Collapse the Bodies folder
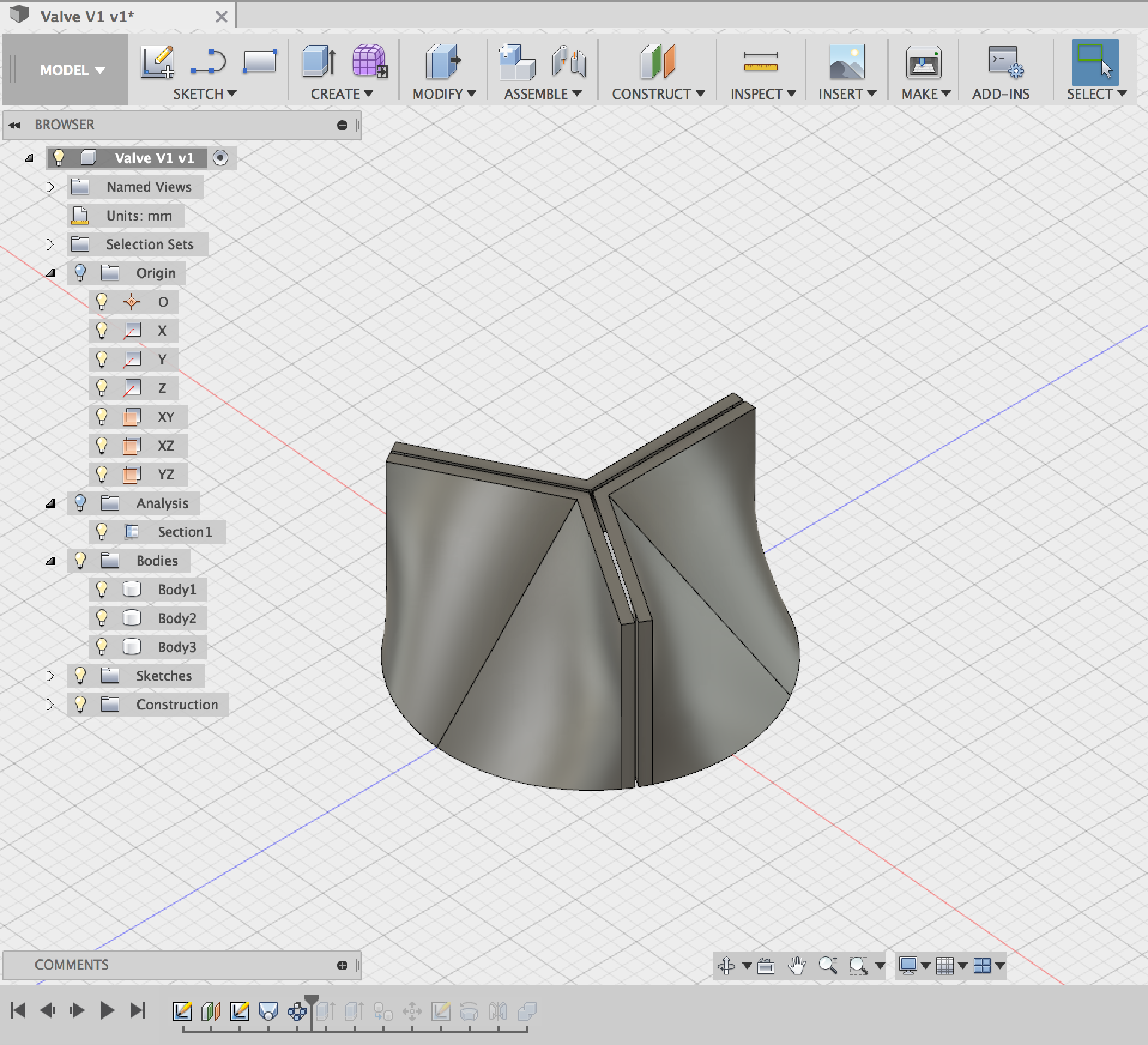Screen dimensions: 1148x1045 click(x=51, y=561)
